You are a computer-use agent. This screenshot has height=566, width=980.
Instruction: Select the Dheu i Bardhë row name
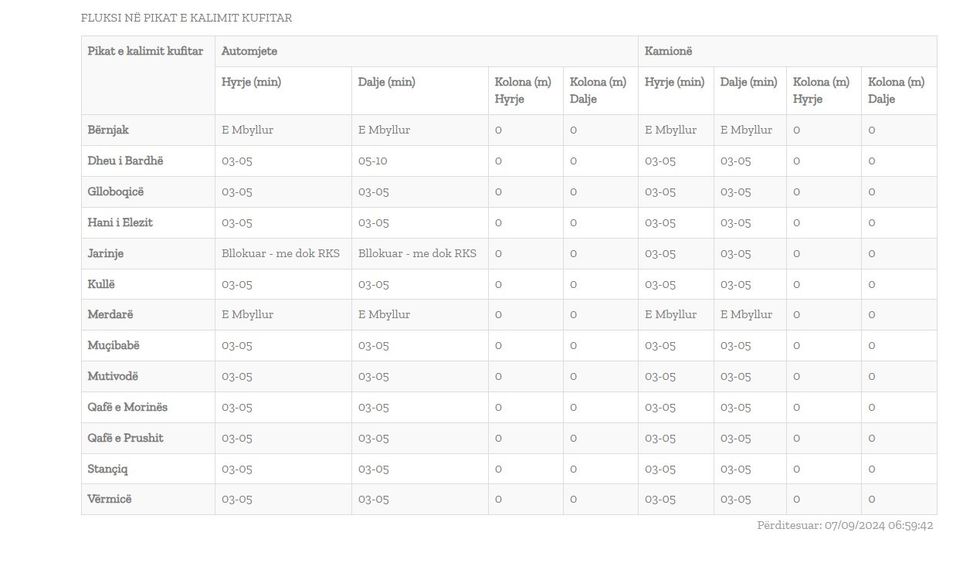[x=125, y=161]
